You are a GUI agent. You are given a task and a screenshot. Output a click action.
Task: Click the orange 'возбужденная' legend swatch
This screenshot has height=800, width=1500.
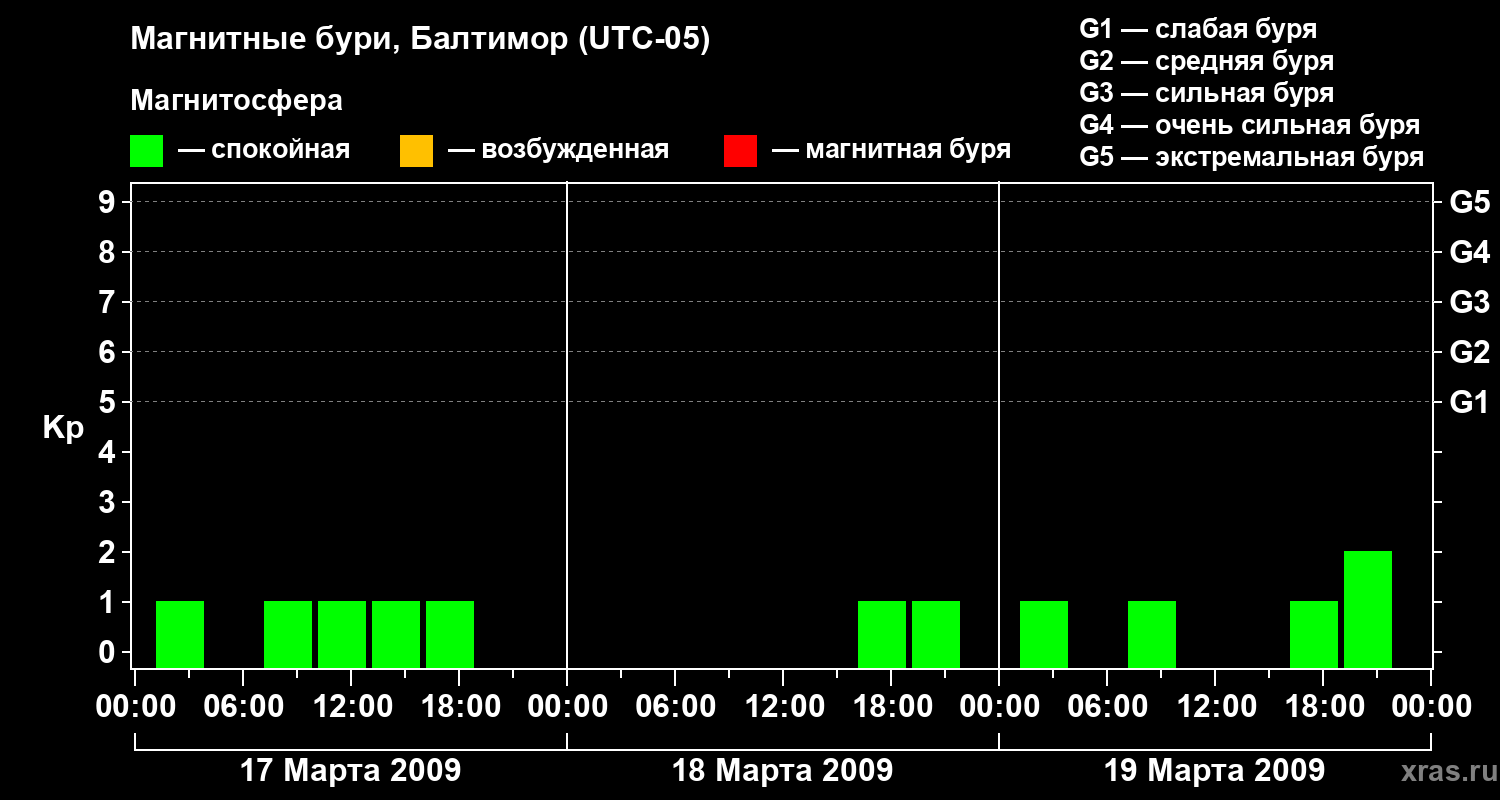[416, 151]
